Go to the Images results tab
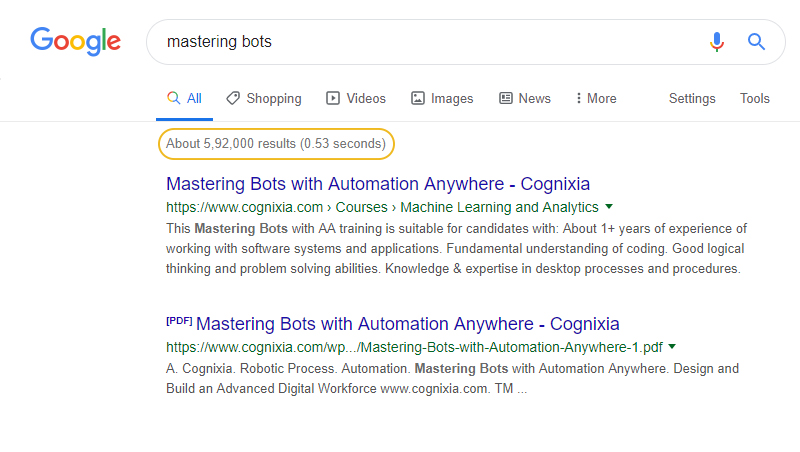 coord(442,98)
